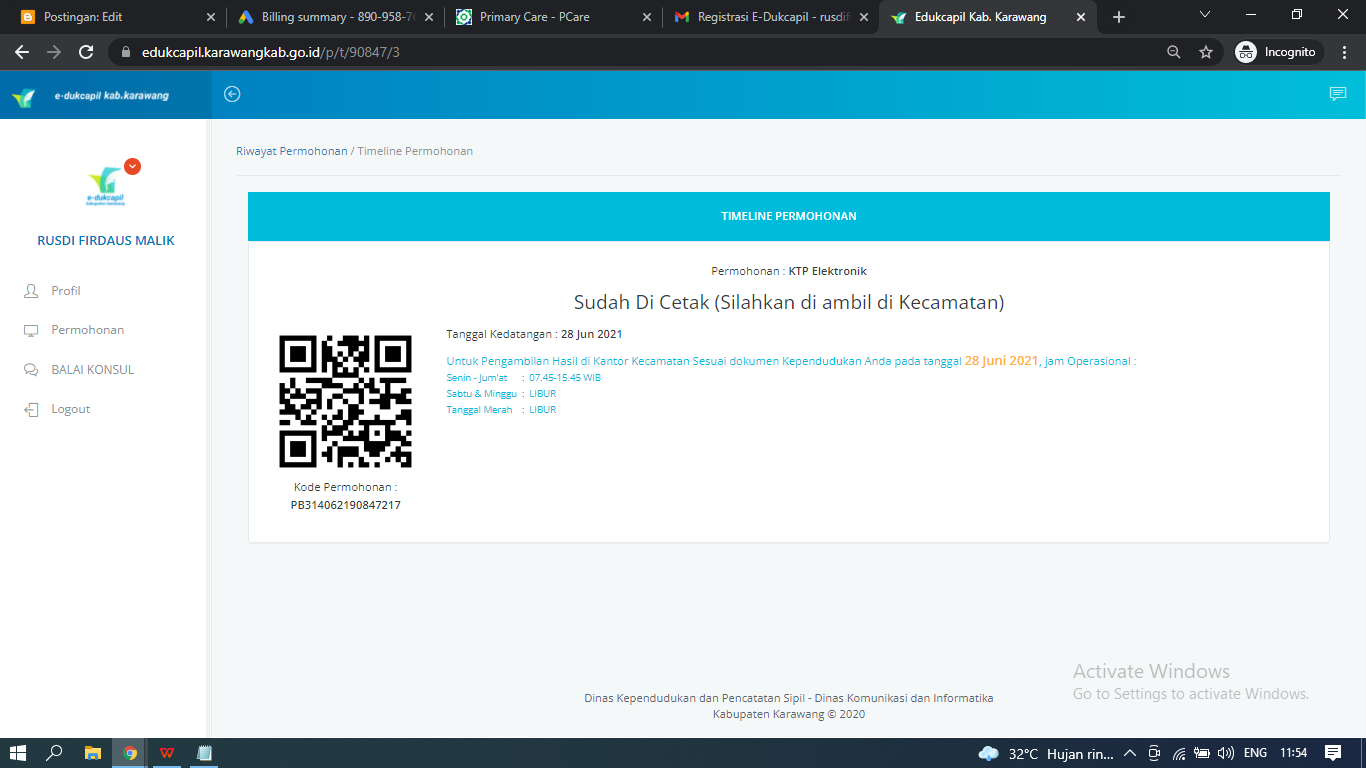Bookmark this page with the star icon
1366x768 pixels.
click(1206, 52)
